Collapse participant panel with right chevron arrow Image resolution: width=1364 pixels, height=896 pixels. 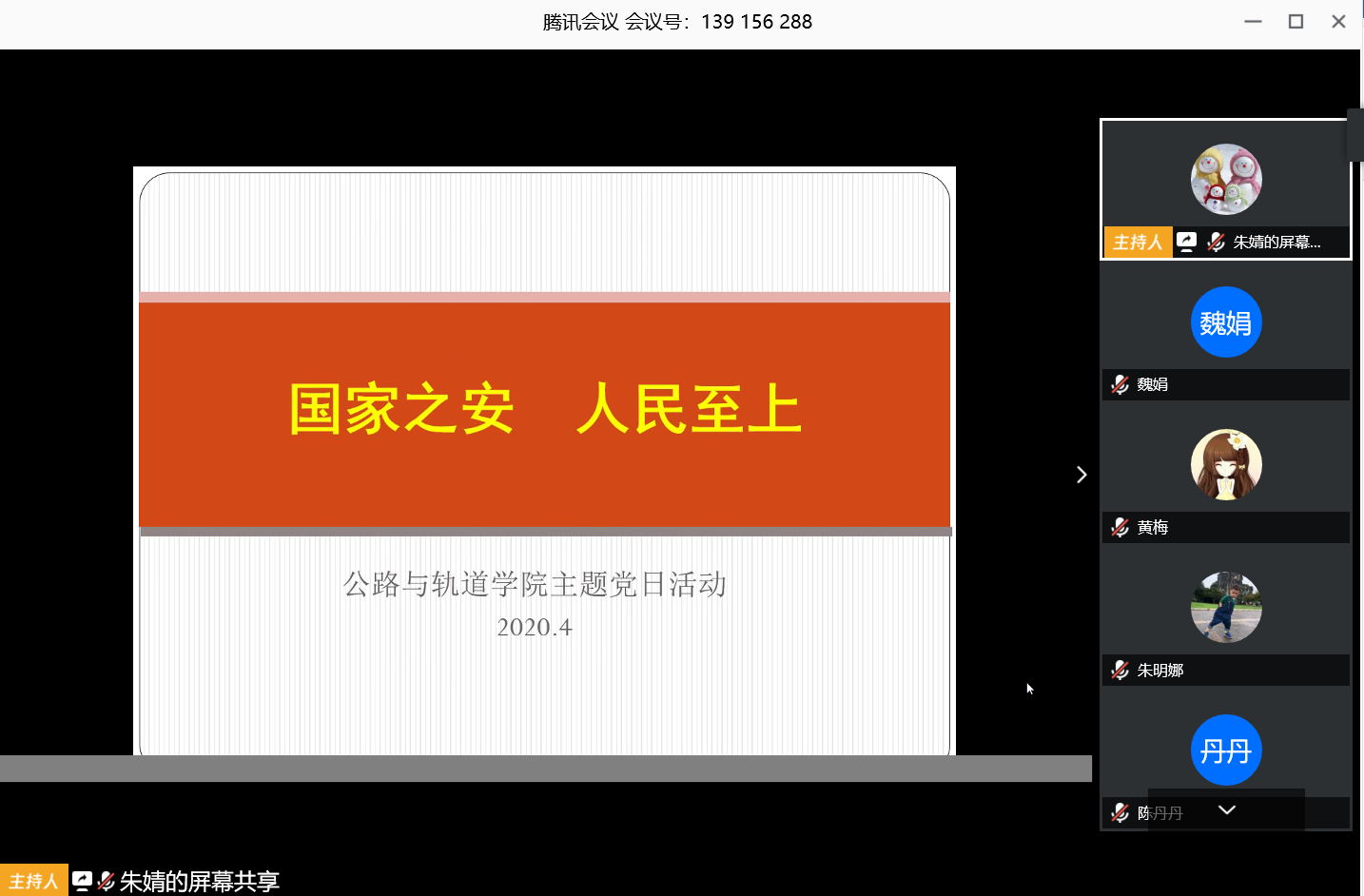[x=1081, y=475]
